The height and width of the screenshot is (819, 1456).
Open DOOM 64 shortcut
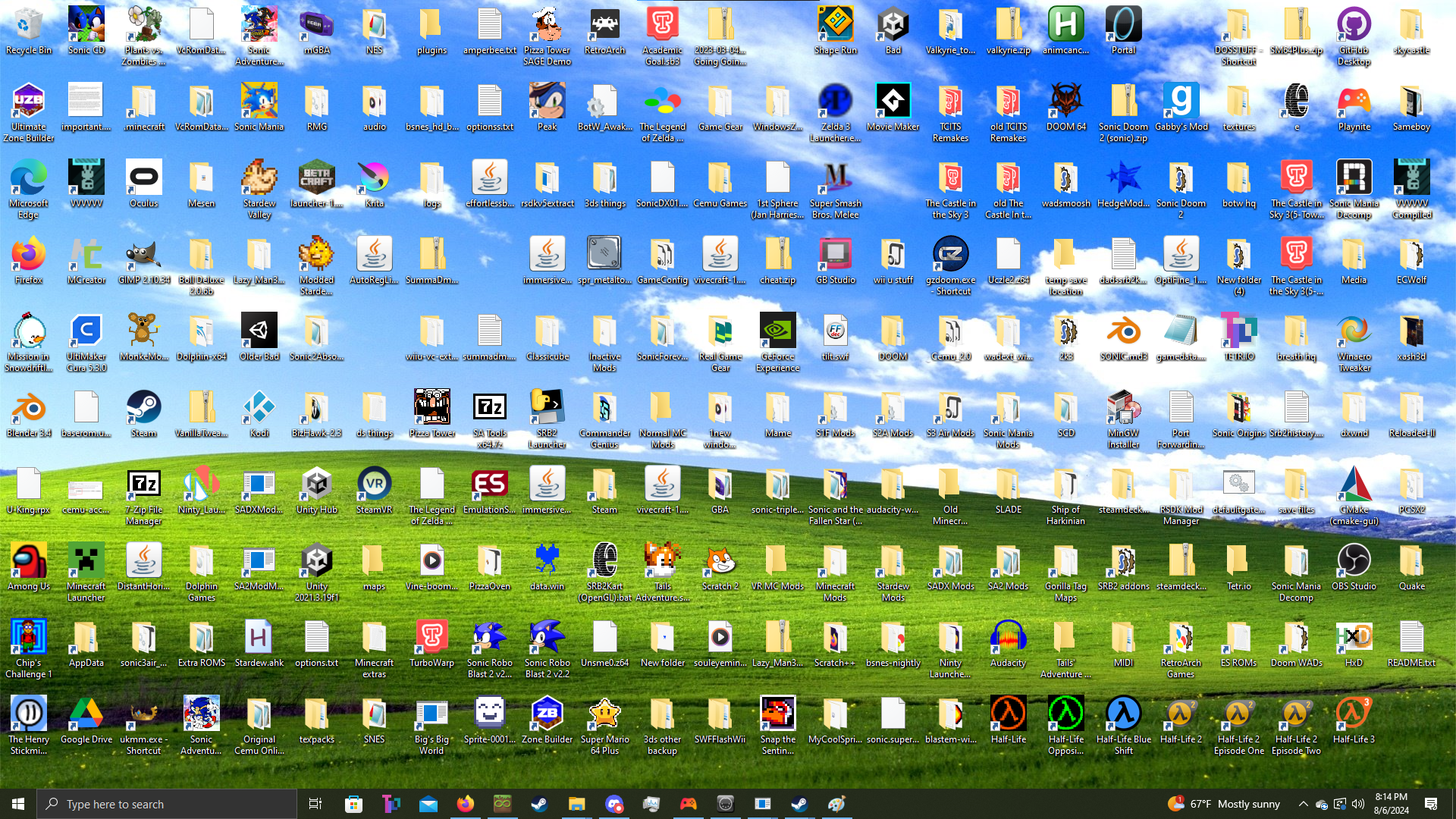click(1066, 107)
